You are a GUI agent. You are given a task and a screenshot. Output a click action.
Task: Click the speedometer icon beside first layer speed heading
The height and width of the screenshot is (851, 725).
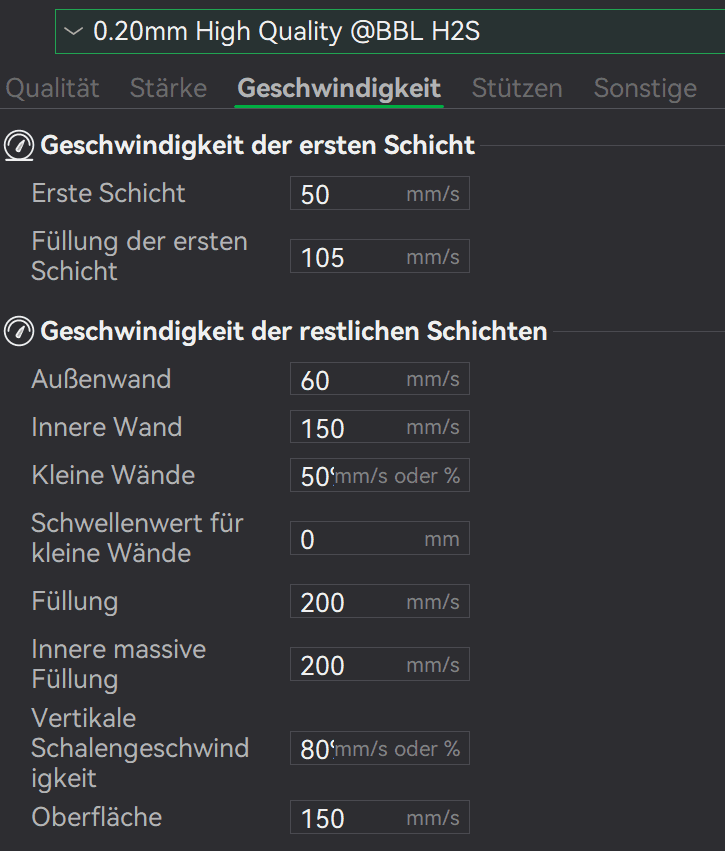(19, 146)
